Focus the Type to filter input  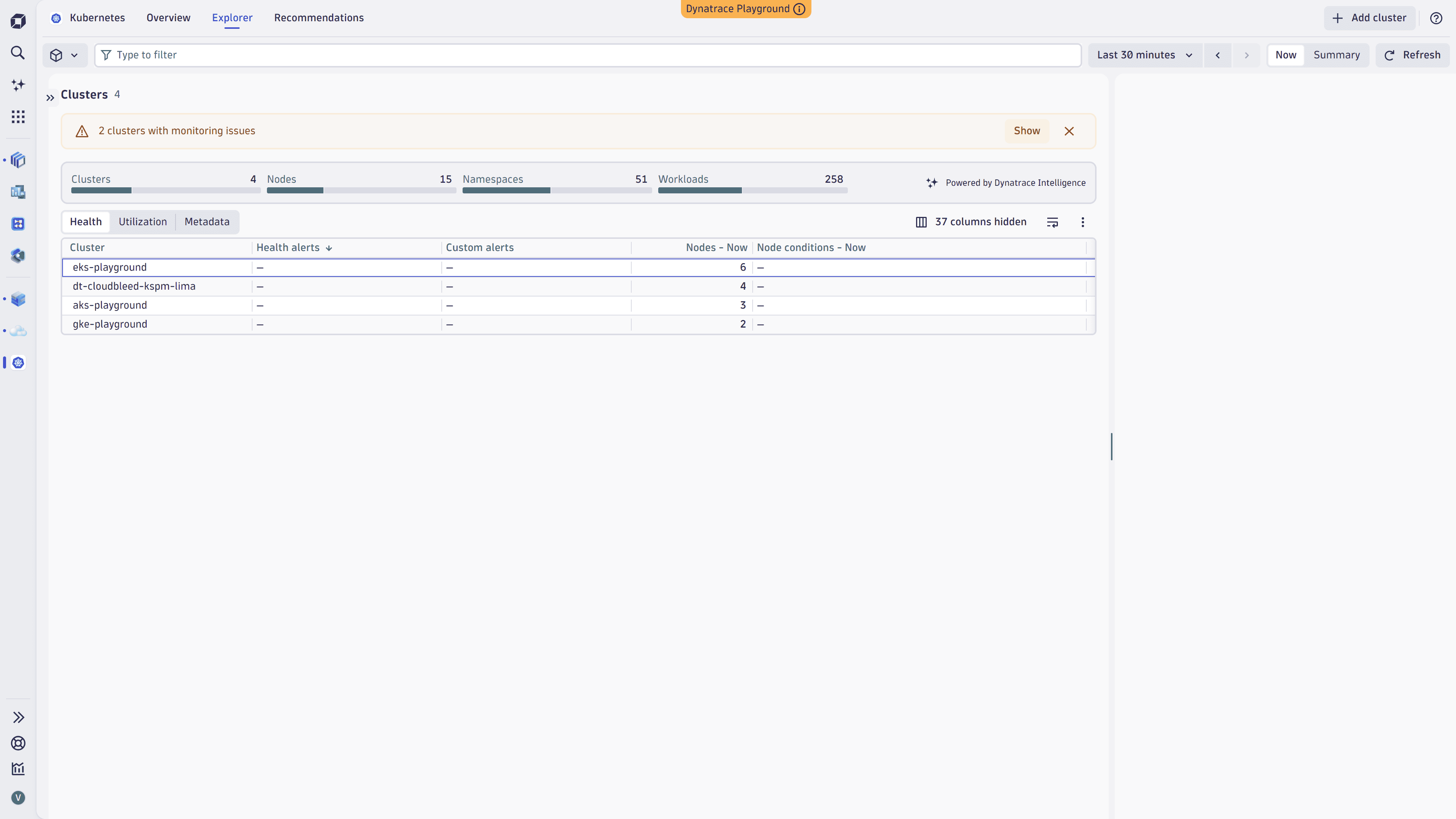tap(588, 55)
